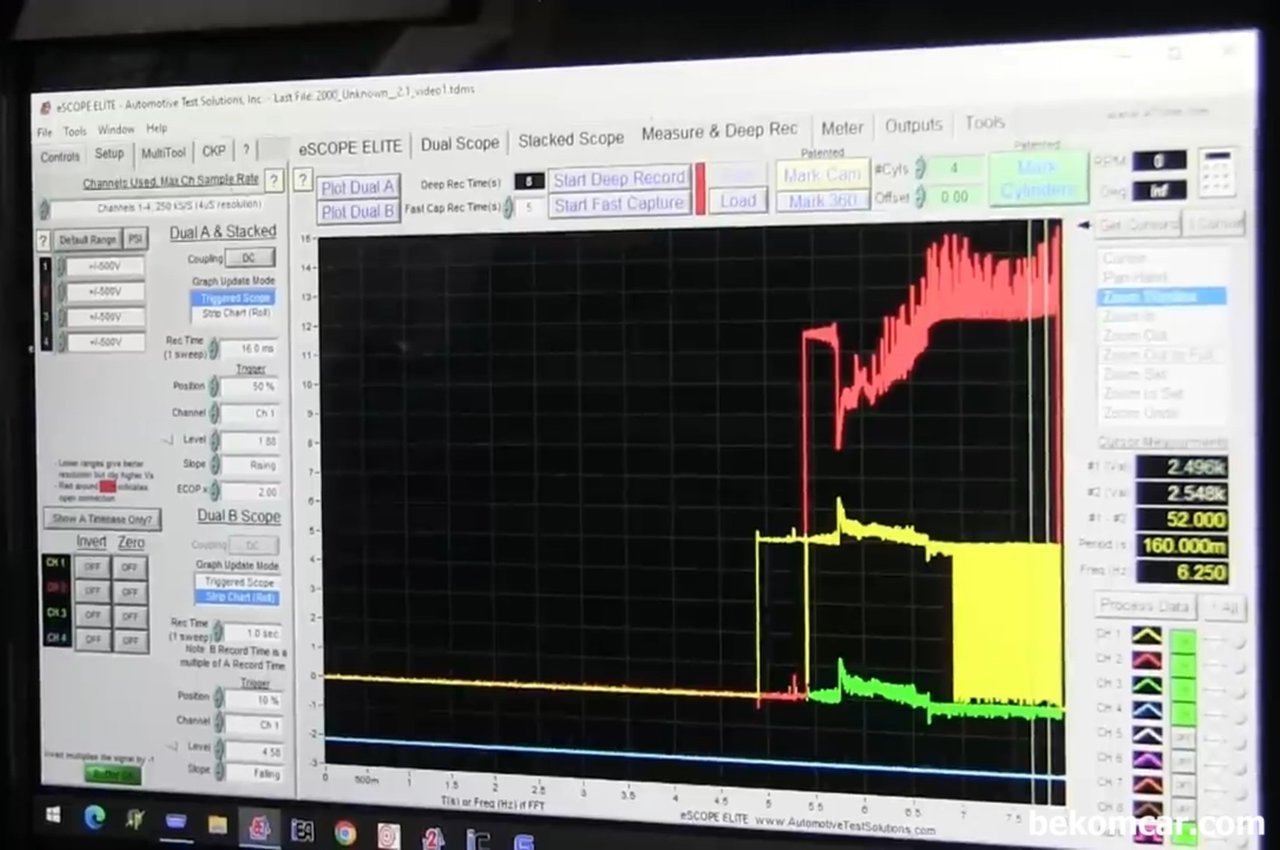Open the Window menu
1280x850 pixels.
pos(116,130)
